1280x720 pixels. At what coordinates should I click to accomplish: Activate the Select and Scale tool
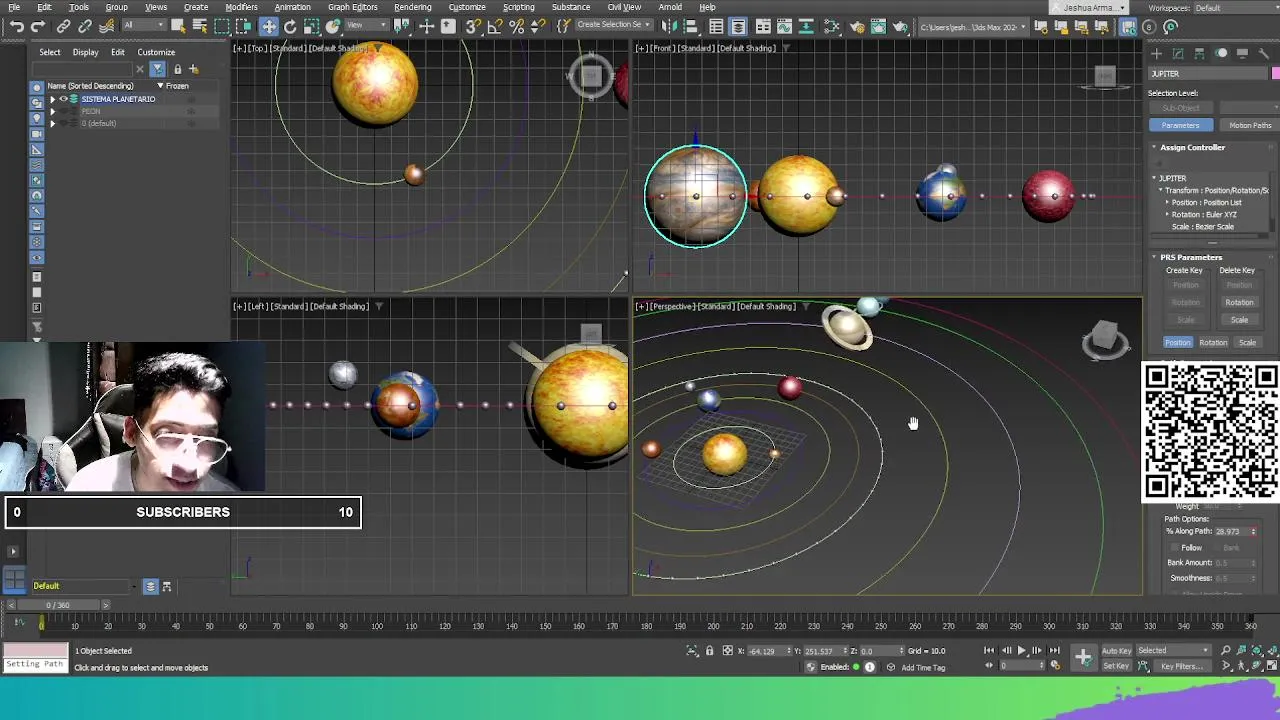[x=311, y=26]
